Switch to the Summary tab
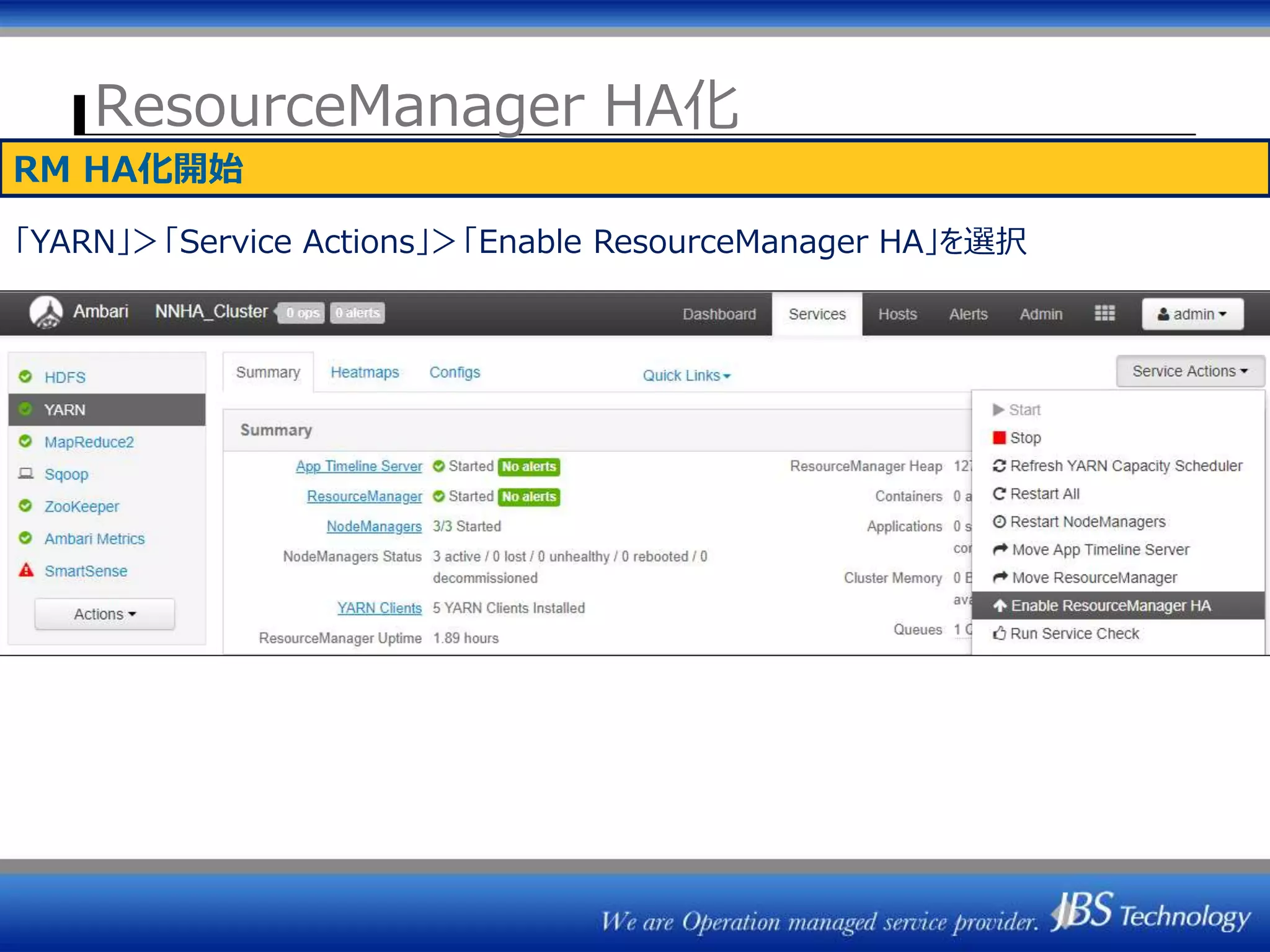The height and width of the screenshot is (952, 1270). point(268,372)
